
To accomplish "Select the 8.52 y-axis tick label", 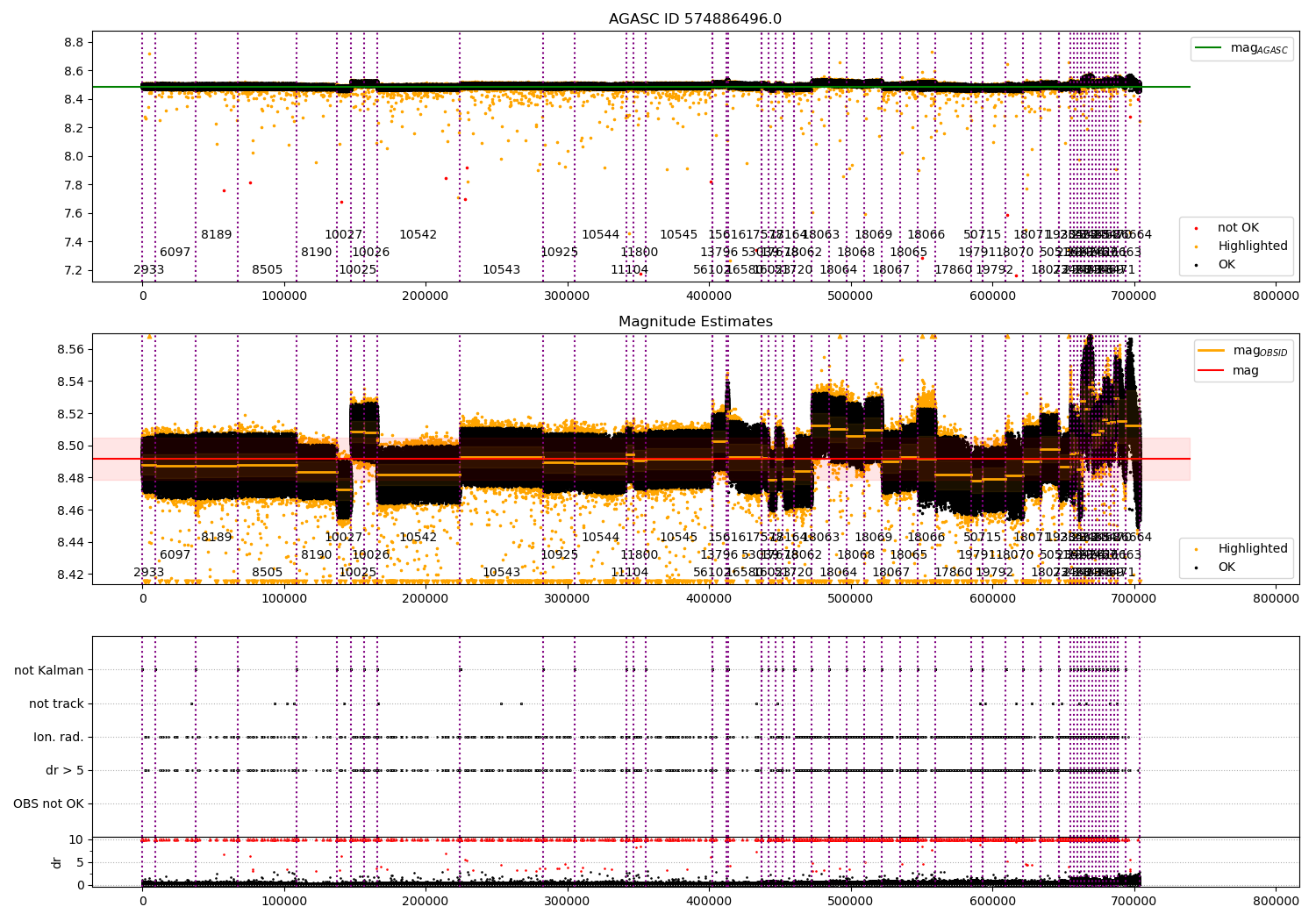I will coord(71,414).
